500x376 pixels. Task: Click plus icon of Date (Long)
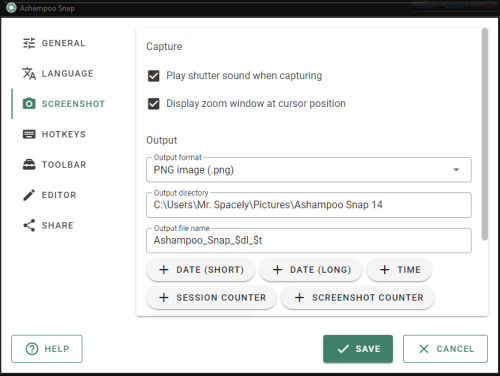(x=277, y=270)
